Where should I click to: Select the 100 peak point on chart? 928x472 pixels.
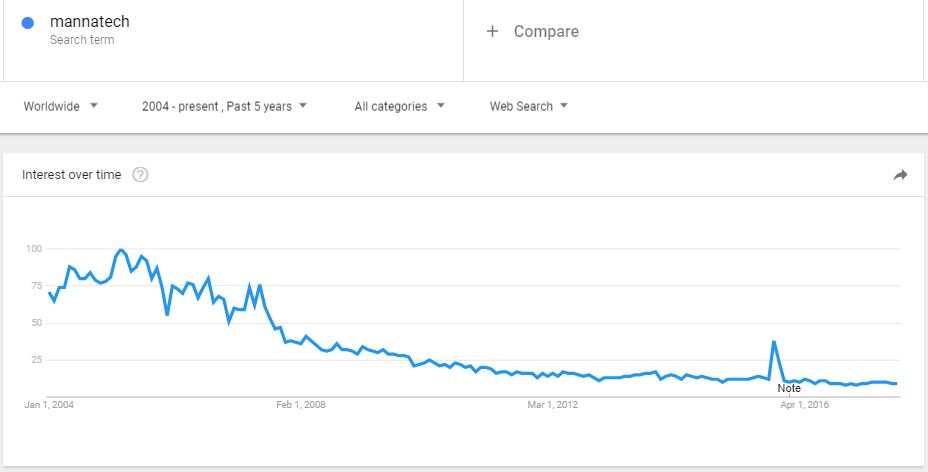(121, 250)
